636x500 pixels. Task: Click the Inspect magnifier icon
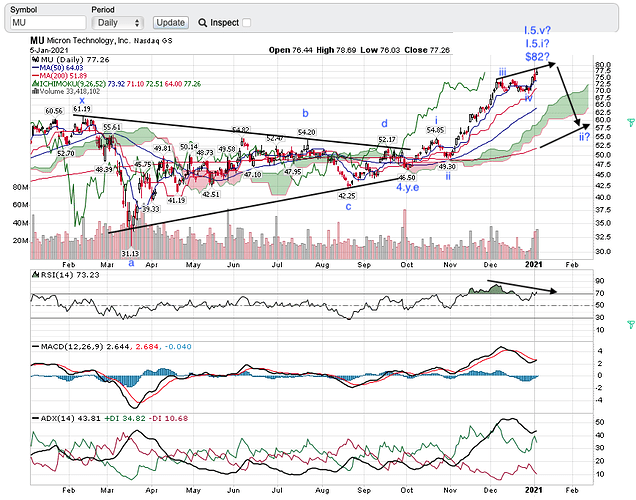click(203, 22)
